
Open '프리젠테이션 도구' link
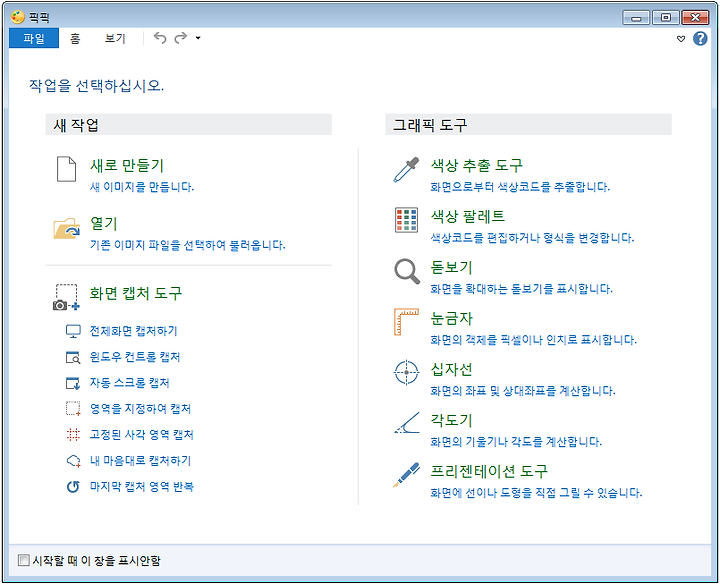coord(489,471)
